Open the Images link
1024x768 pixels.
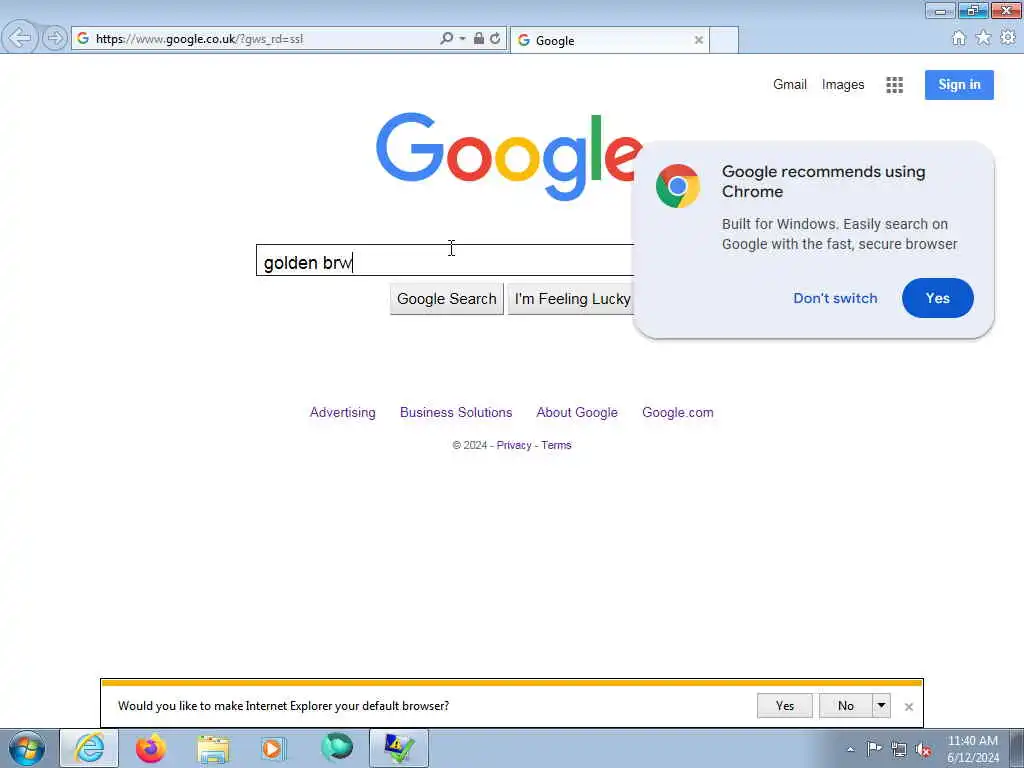click(x=843, y=85)
